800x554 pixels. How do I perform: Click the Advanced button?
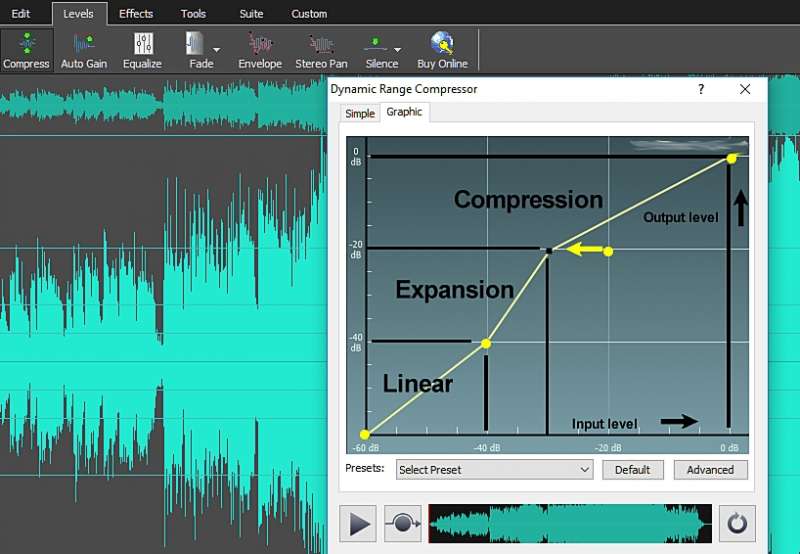pos(710,470)
